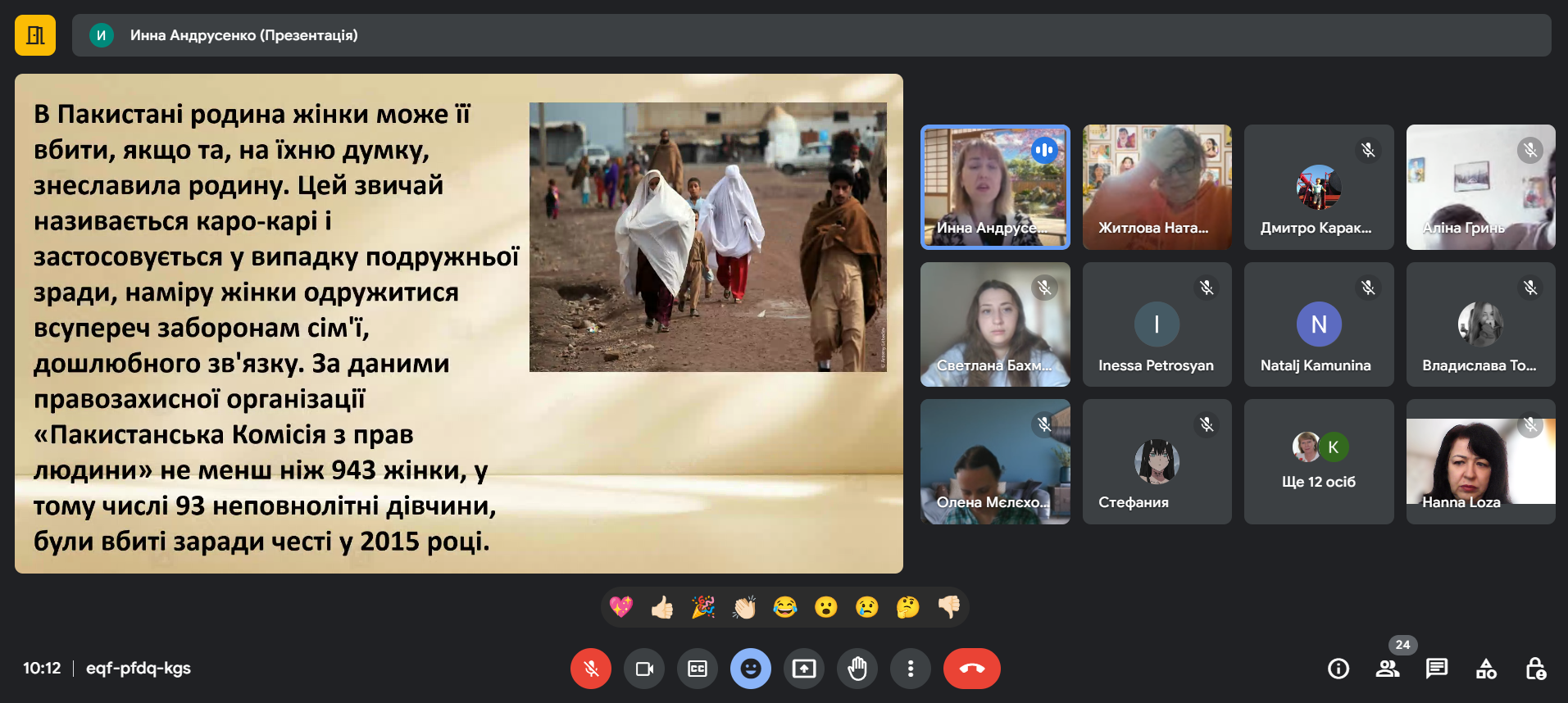Toggle the camera on or off
This screenshot has height=703, width=1568.
[644, 669]
